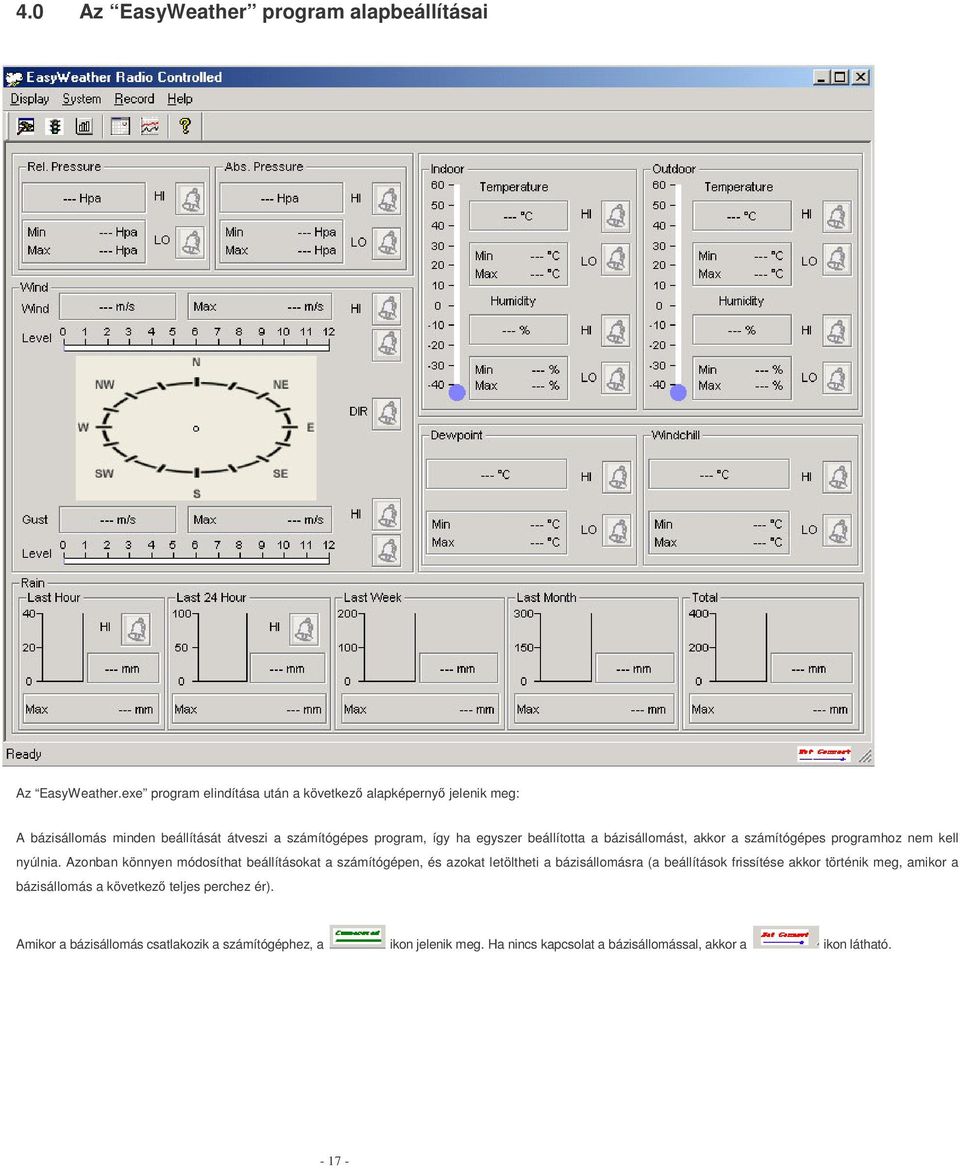Click the connection status icon in status bar
The height and width of the screenshot is (1169, 960).
[824, 754]
